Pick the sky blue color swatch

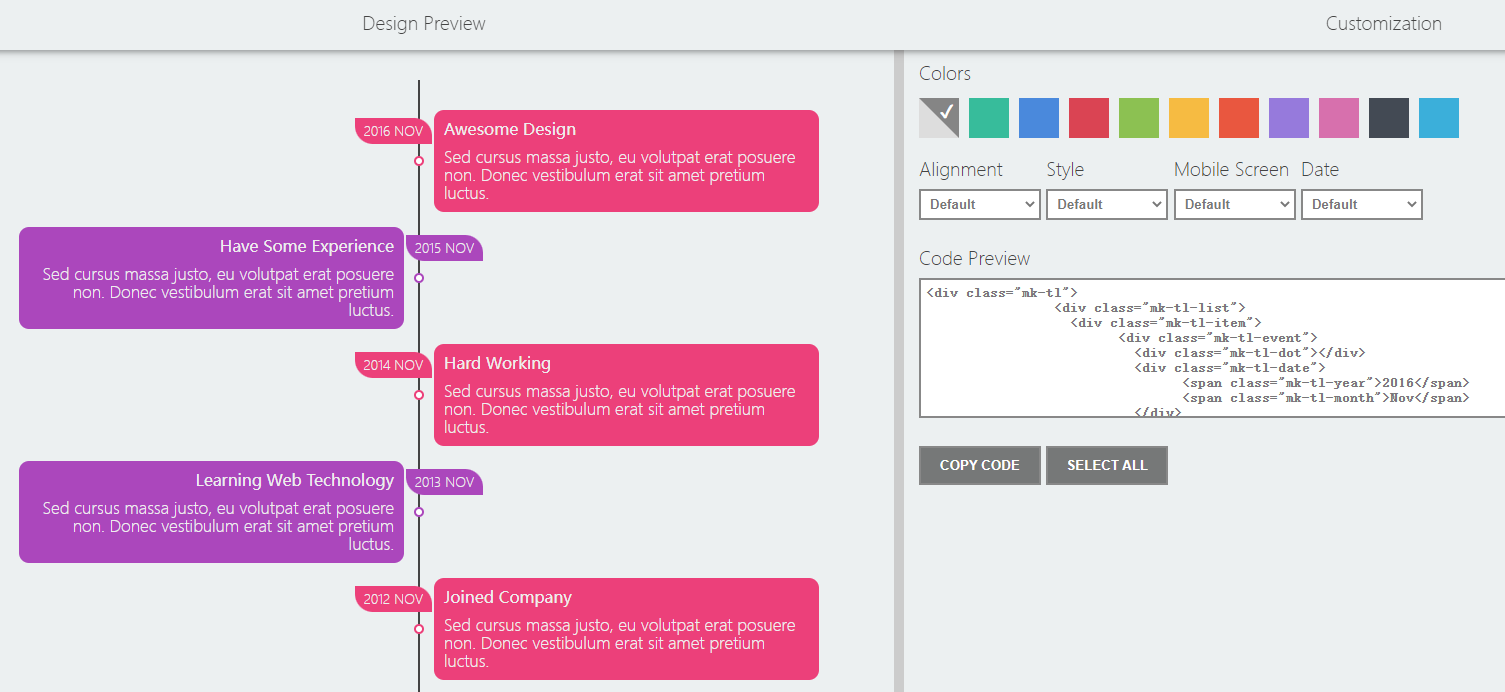click(x=1439, y=118)
